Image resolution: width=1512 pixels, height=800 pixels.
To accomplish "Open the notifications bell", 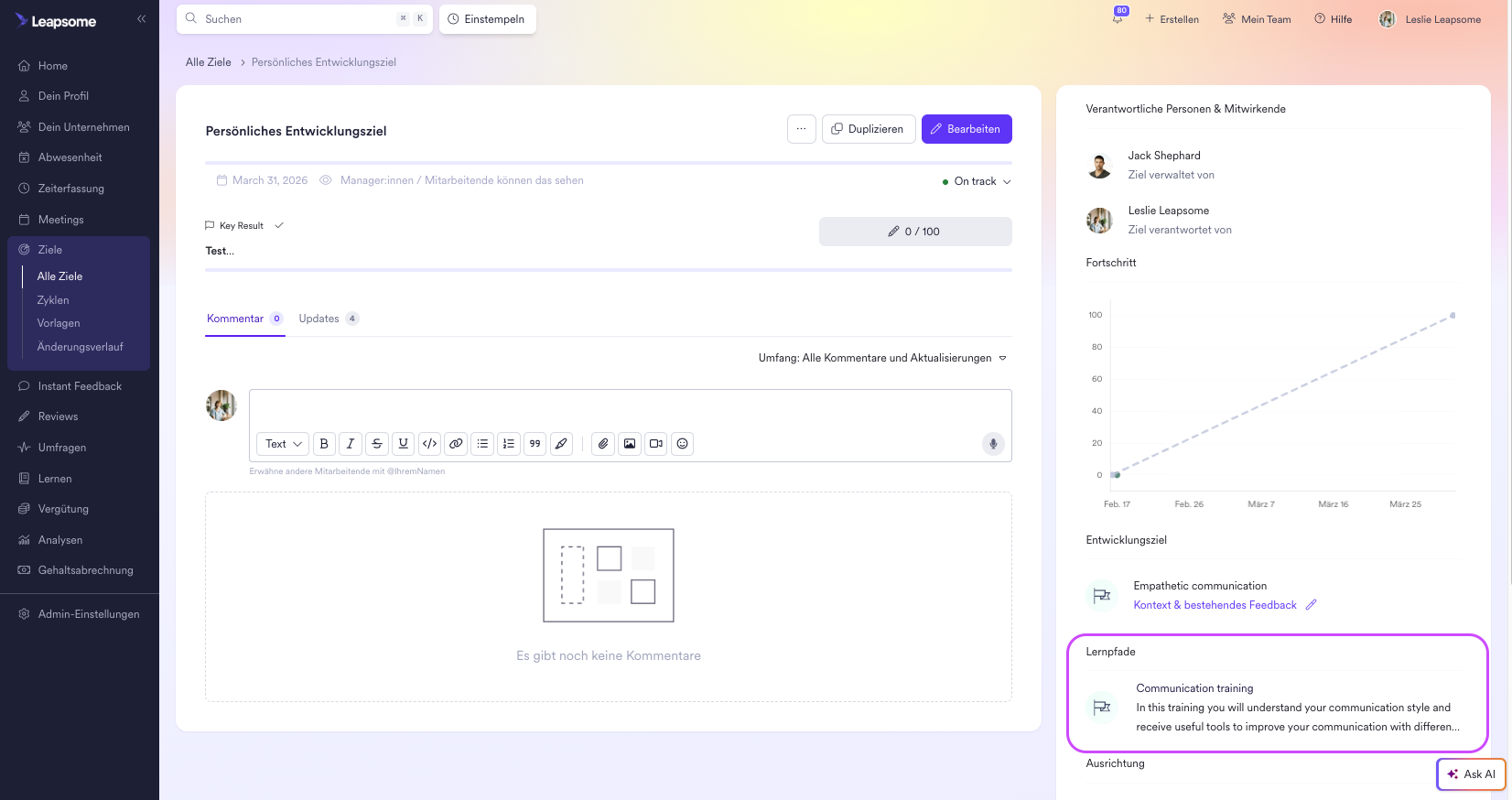I will [1118, 18].
